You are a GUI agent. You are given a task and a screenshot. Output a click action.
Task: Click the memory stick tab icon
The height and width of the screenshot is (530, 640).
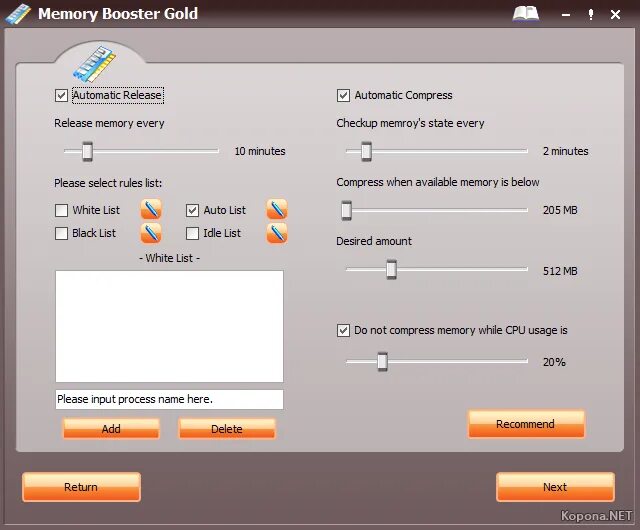(95, 64)
